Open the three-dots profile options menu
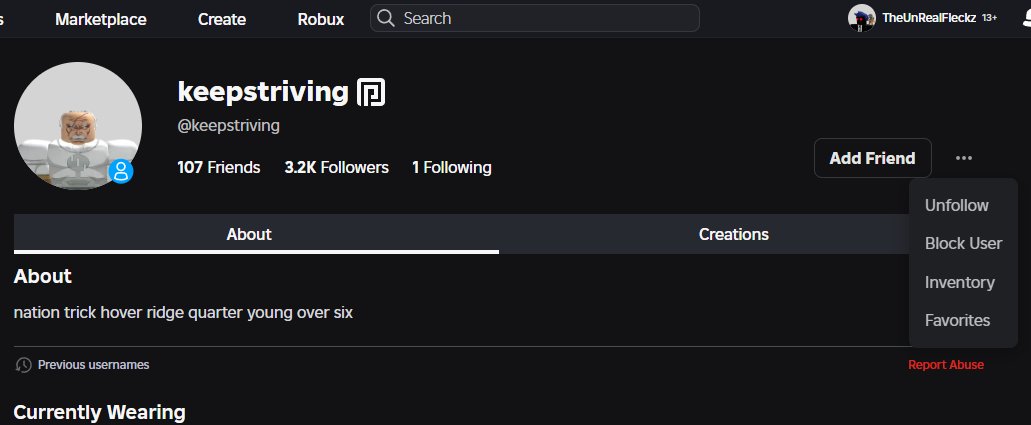This screenshot has height=425, width=1031. point(964,158)
